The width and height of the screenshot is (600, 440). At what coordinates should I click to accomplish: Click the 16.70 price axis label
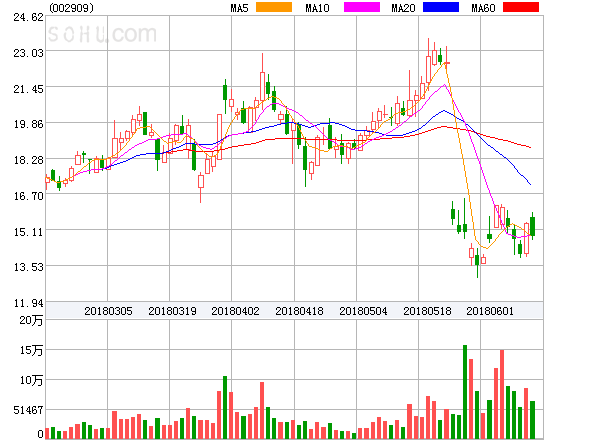click(x=28, y=196)
